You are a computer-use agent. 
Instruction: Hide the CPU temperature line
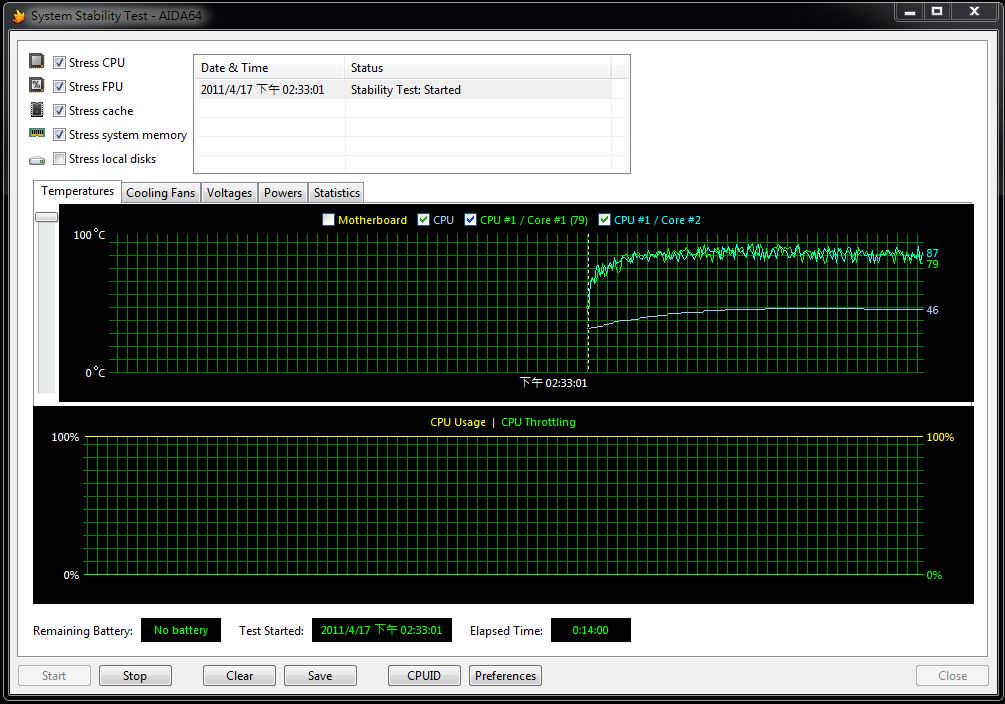tap(423, 220)
